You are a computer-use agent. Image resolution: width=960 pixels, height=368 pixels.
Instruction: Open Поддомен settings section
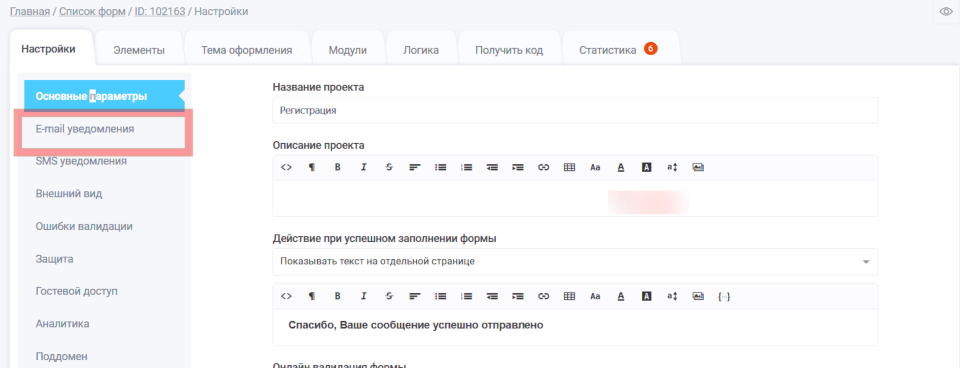[x=61, y=356]
